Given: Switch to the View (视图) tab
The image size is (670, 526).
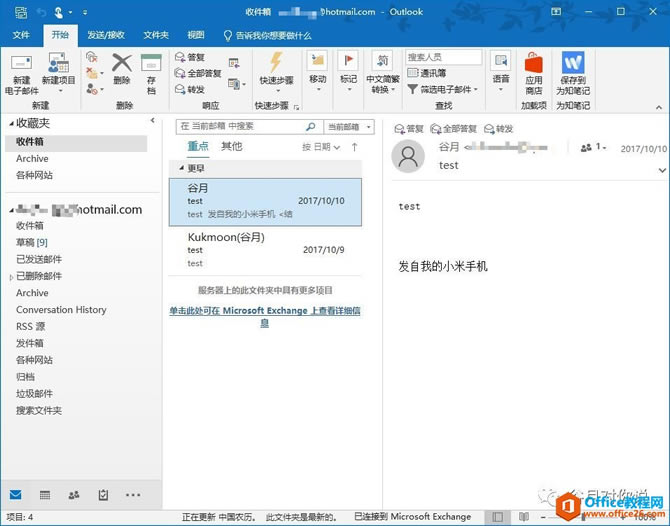Looking at the screenshot, I should click(x=196, y=35).
